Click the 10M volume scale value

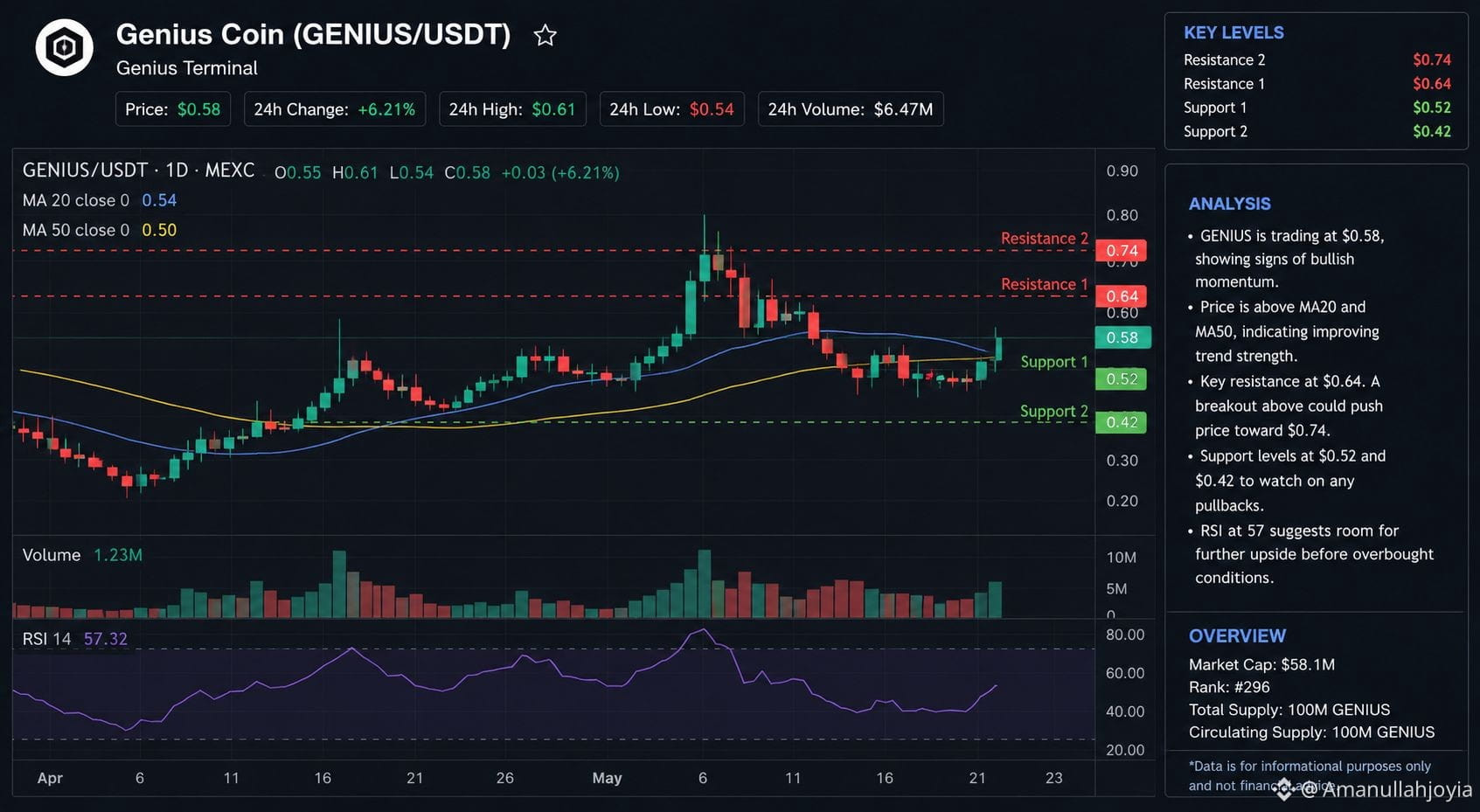point(1122,558)
